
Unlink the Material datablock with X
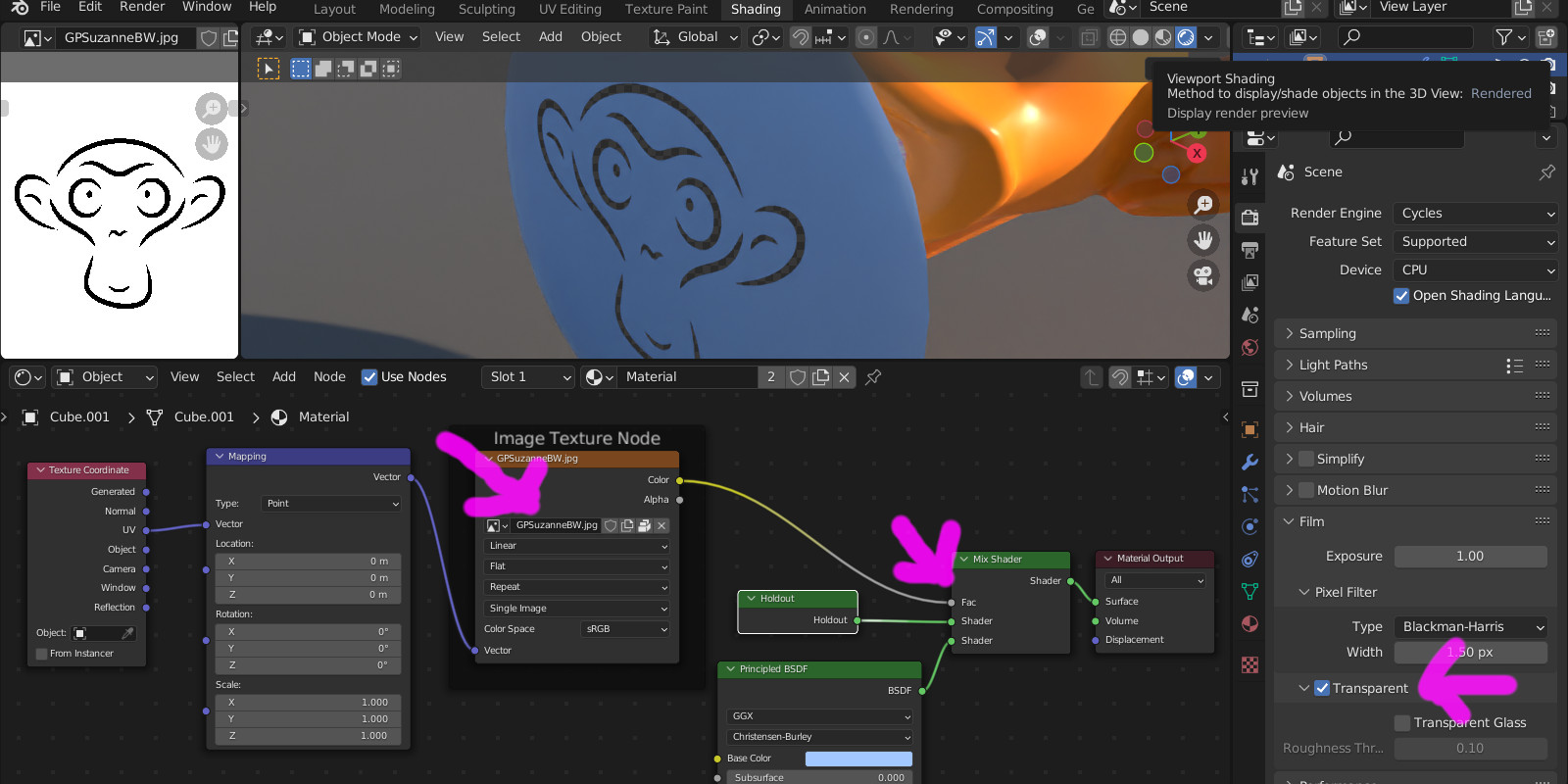(844, 376)
